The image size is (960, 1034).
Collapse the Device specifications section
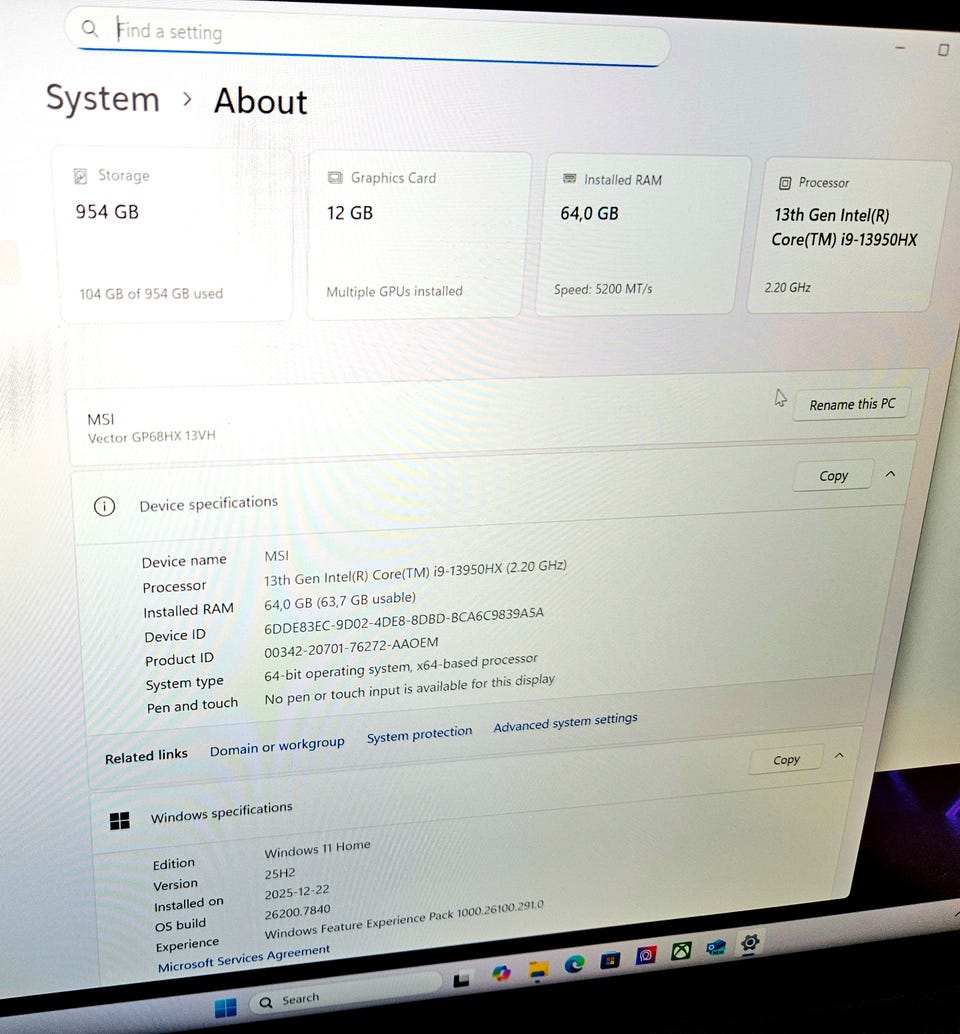click(x=890, y=474)
